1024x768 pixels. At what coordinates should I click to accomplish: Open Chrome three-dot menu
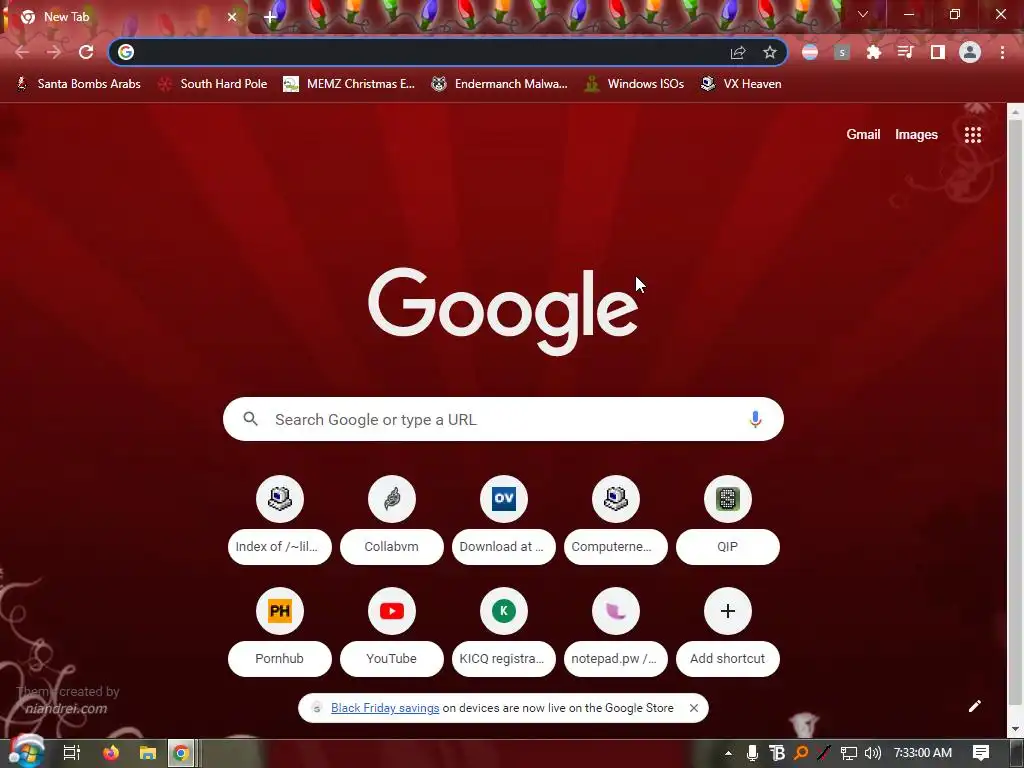(1002, 52)
